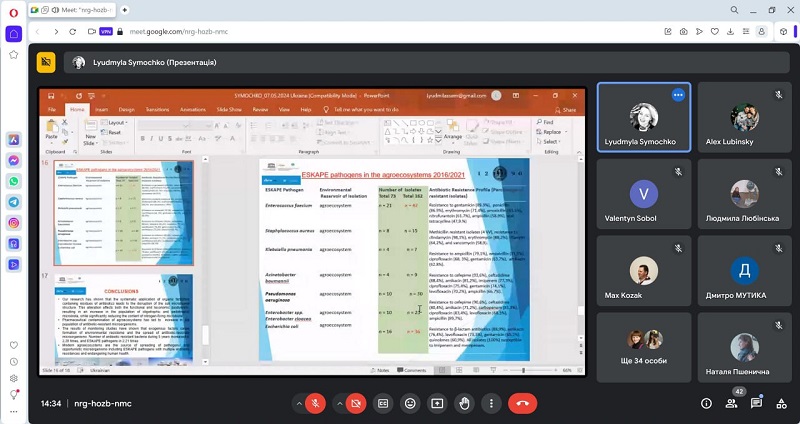The width and height of the screenshot is (800, 424).
Task: Open the send/flow arrow icon
Action: [x=699, y=32]
